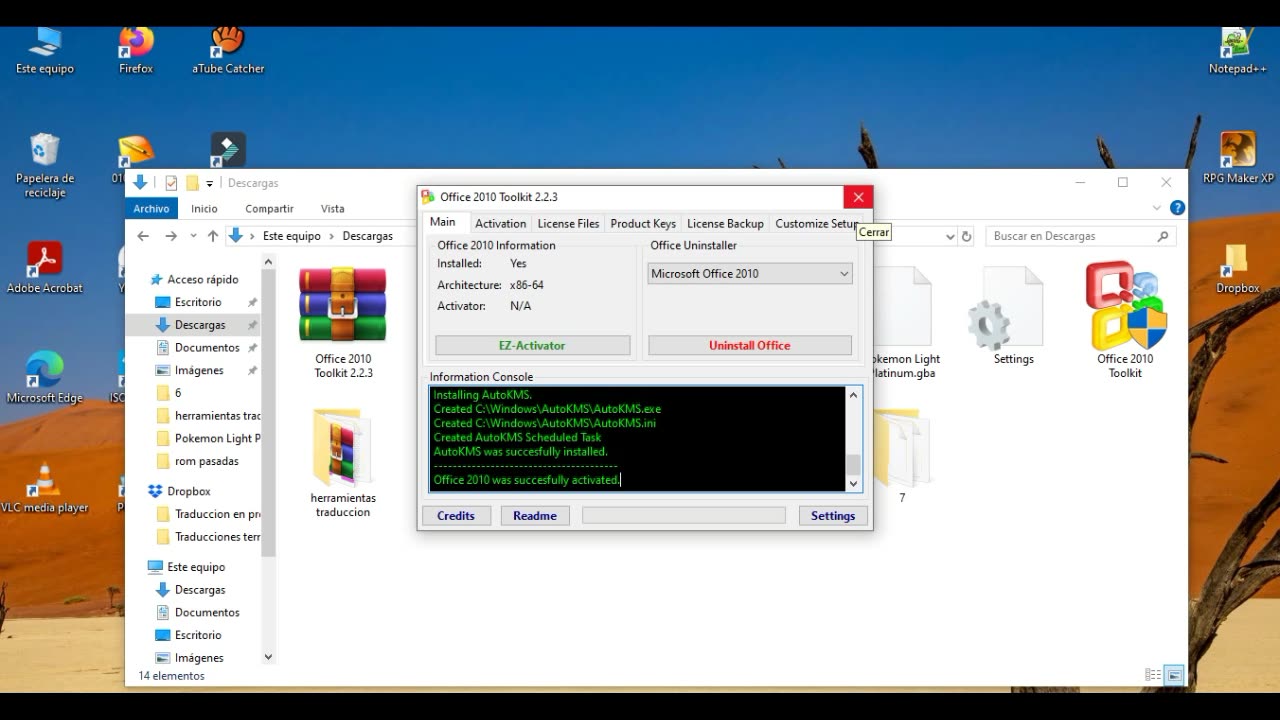
Task: Switch to the Activation tab
Action: pyautogui.click(x=500, y=224)
